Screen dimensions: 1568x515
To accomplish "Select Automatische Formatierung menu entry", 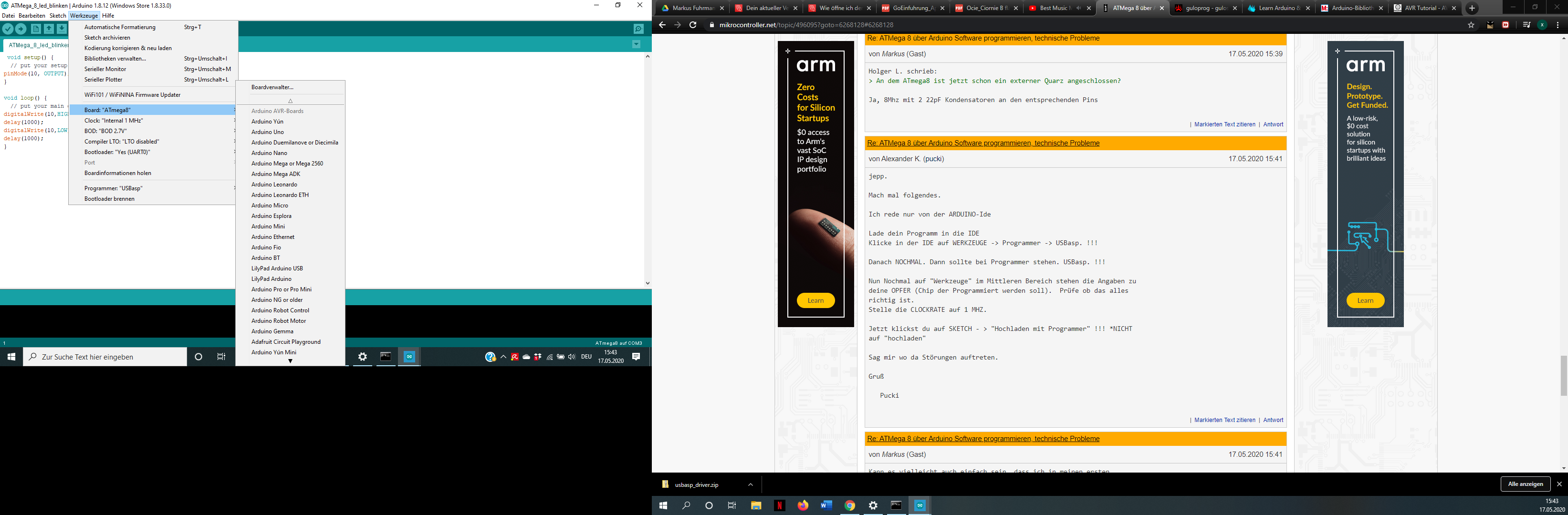I will pyautogui.click(x=152, y=27).
